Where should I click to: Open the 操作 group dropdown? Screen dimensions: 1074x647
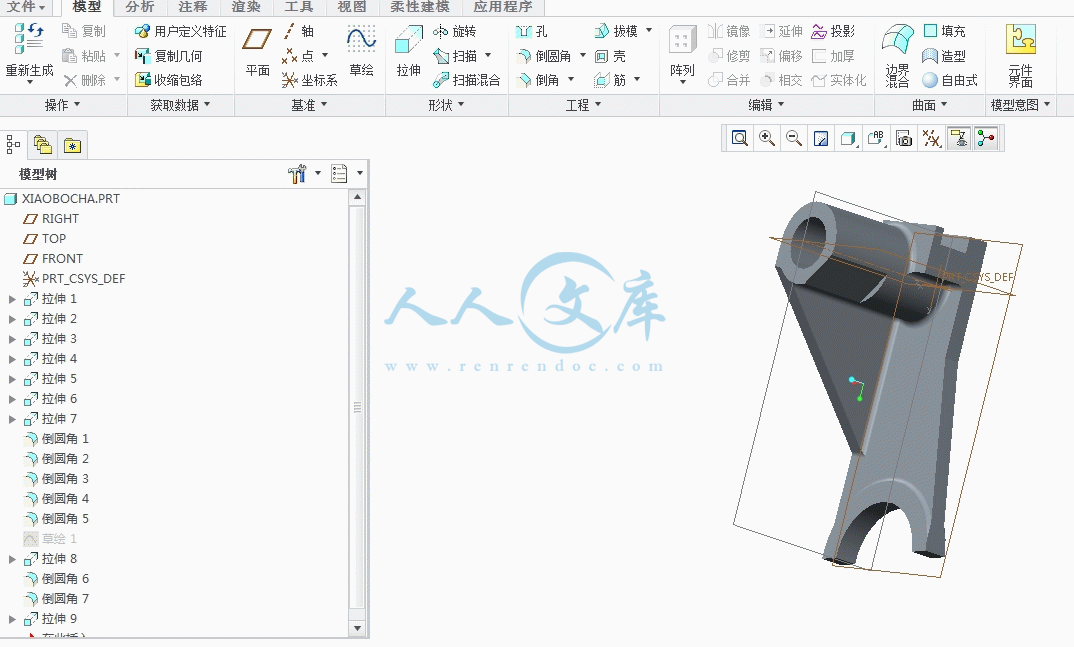coord(62,105)
